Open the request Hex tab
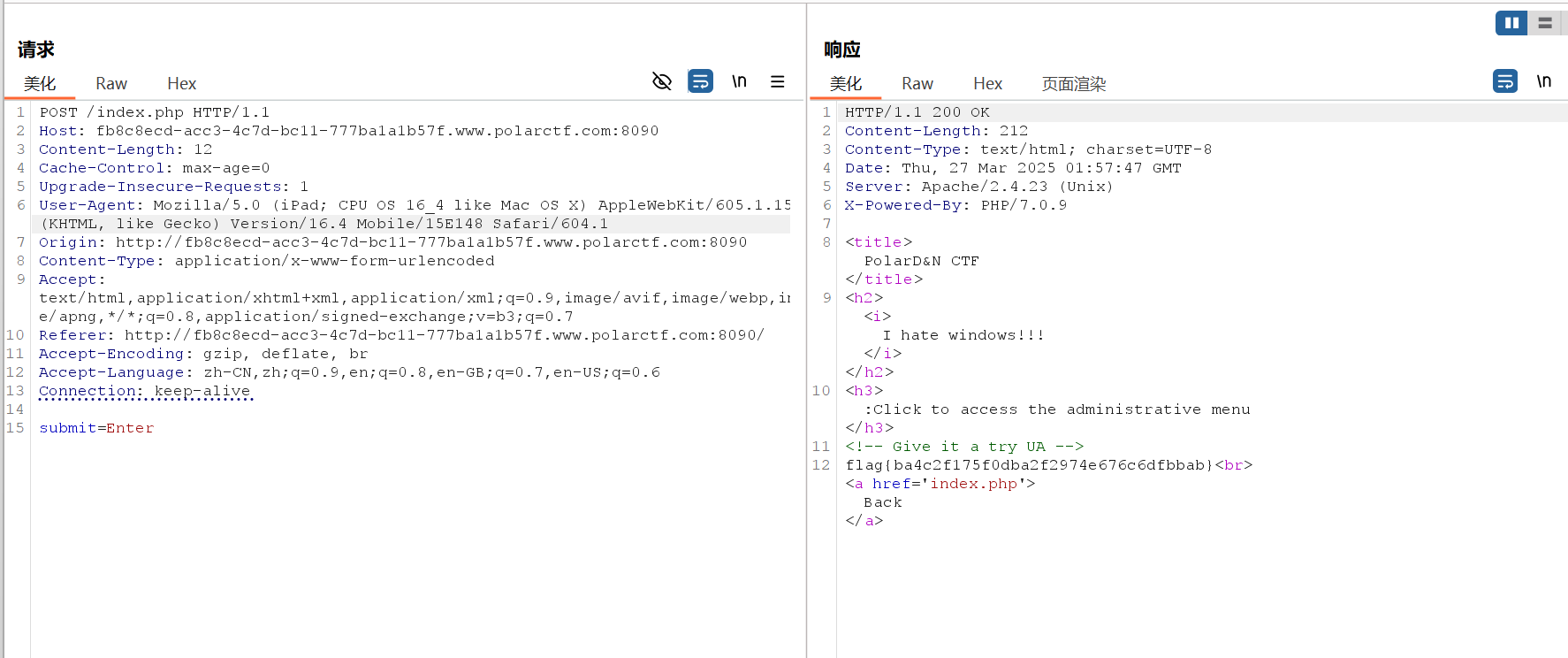 point(181,84)
